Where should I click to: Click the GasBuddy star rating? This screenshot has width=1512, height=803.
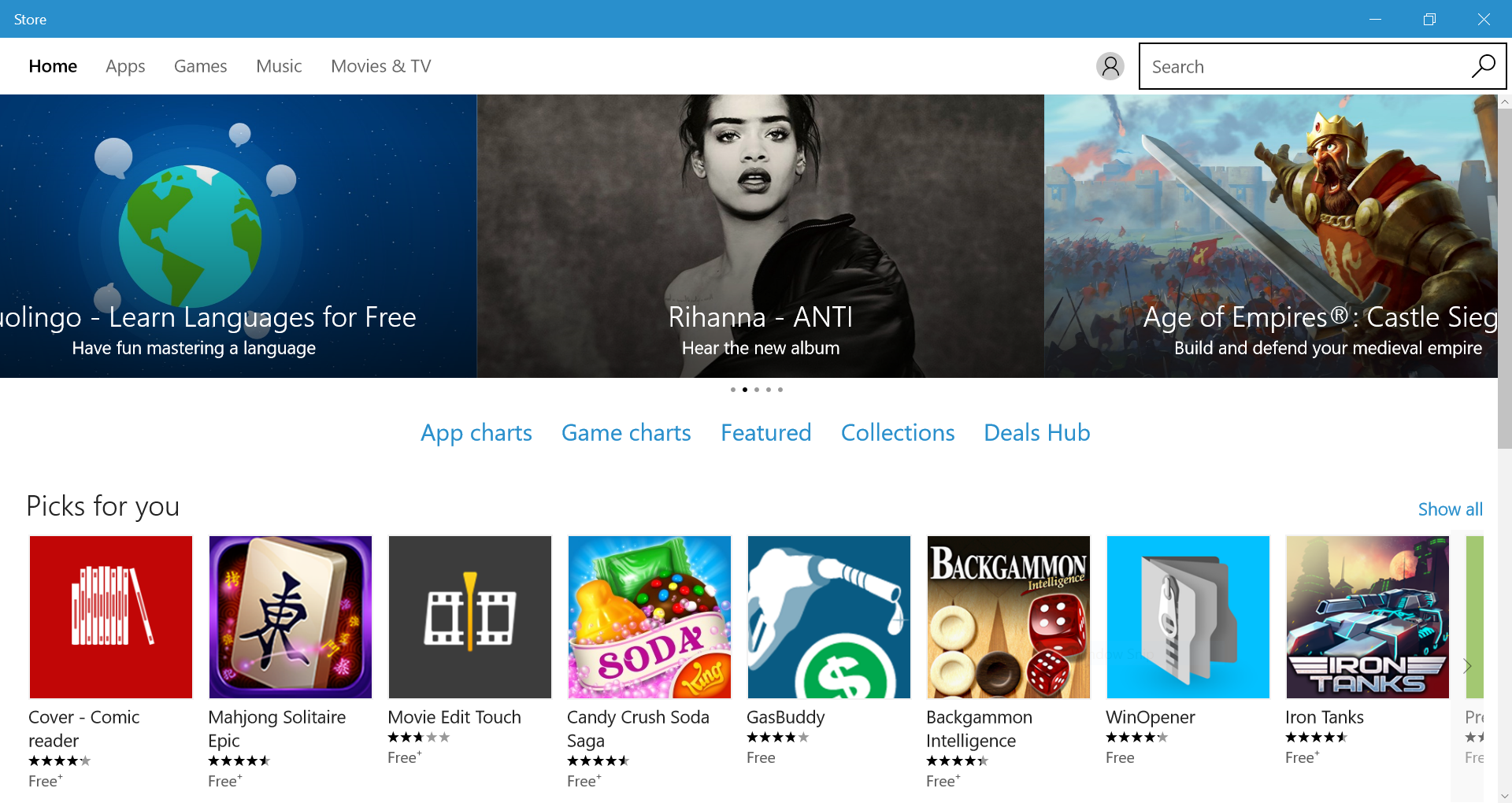[x=778, y=738]
